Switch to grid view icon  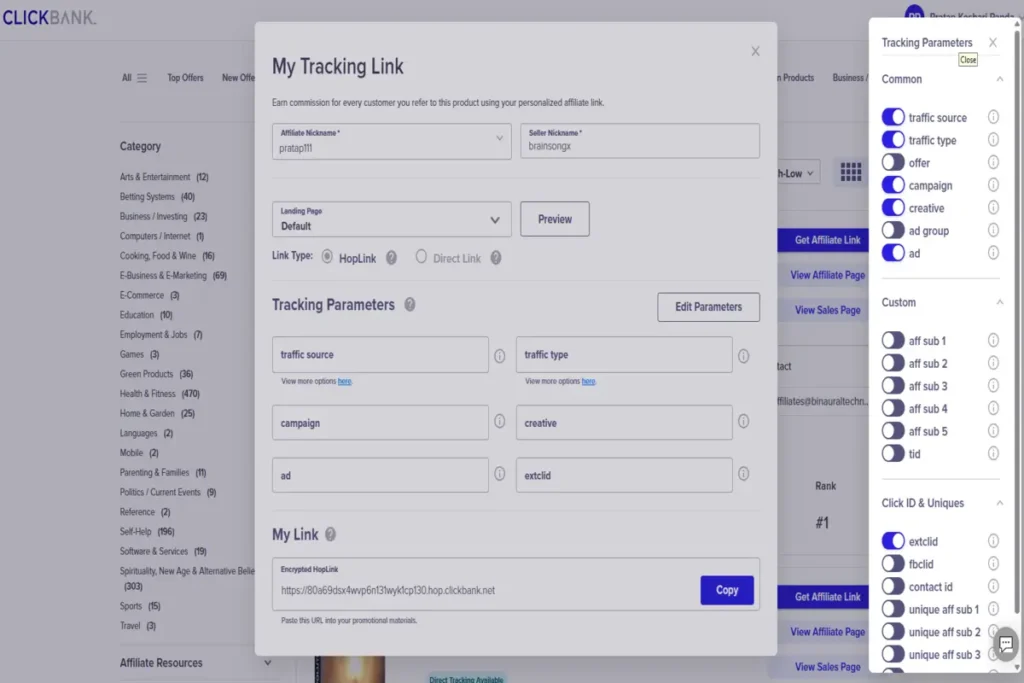[x=850, y=172]
